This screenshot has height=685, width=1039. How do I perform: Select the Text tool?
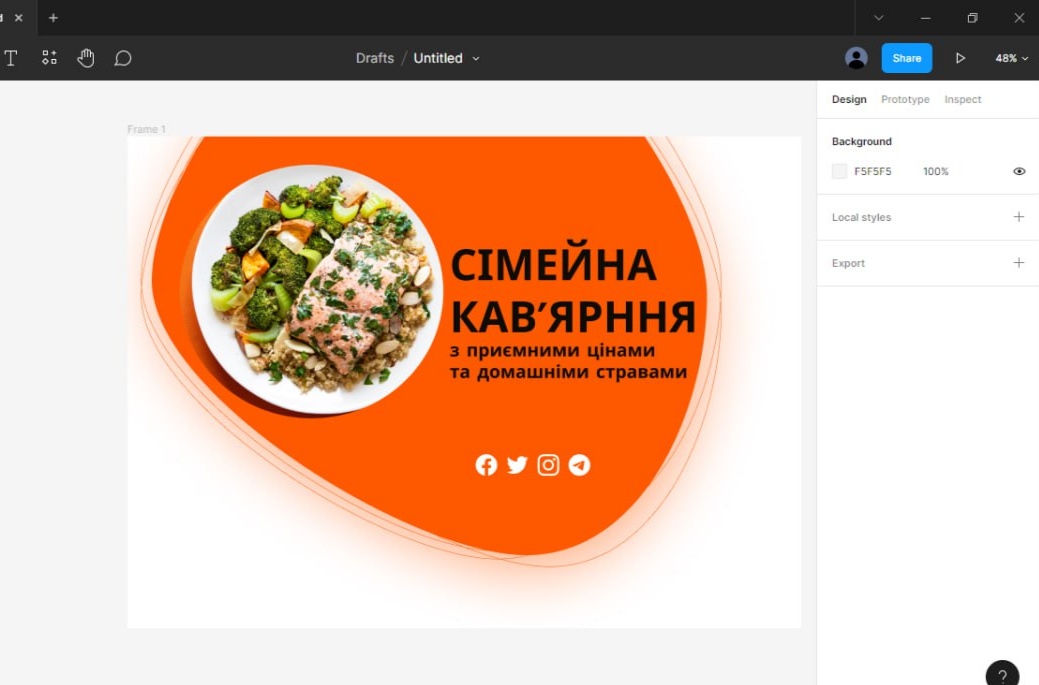coord(11,58)
